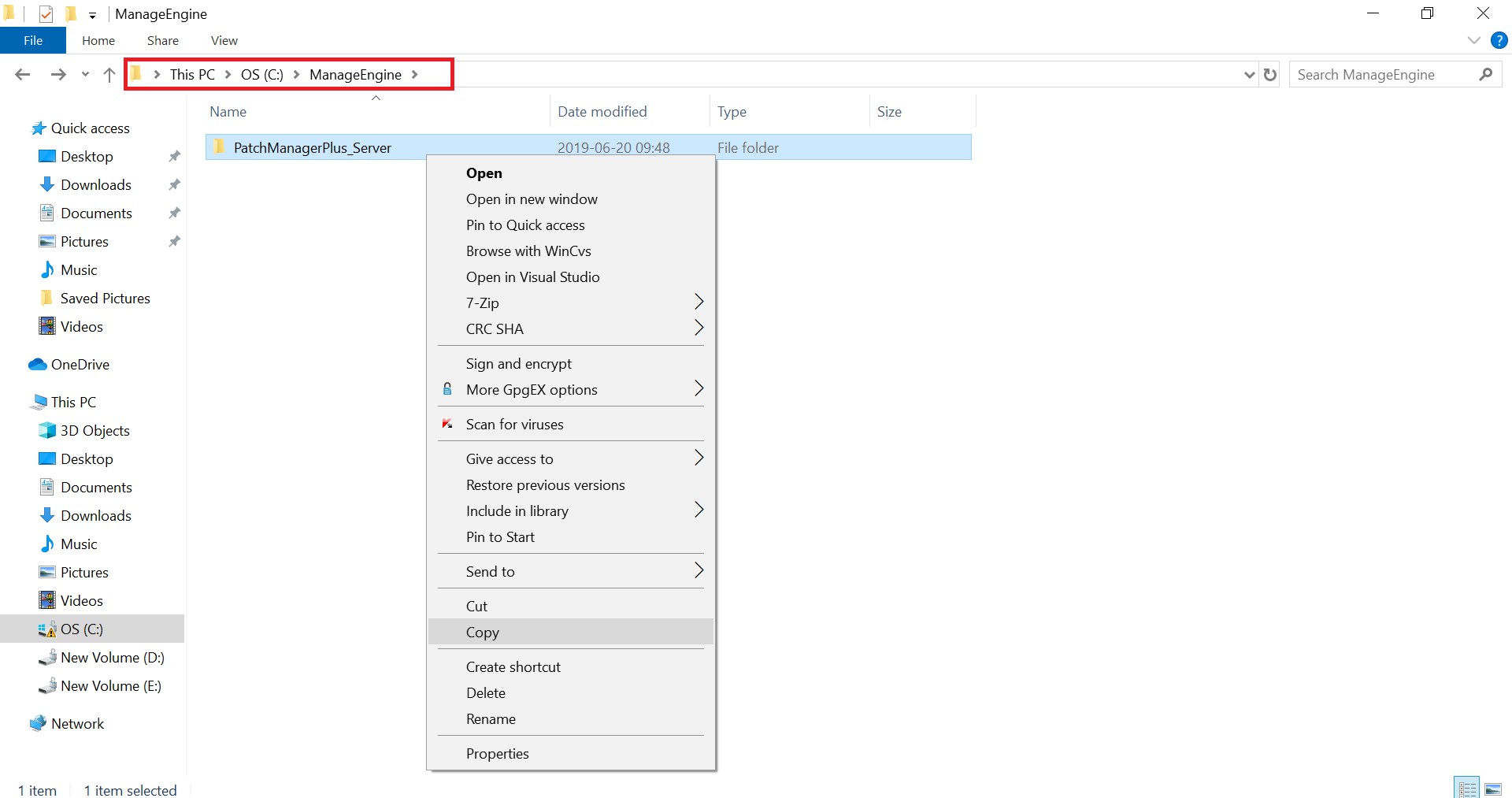The image size is (1512, 798).
Task: Select Pin to Quick access
Action: [571, 225]
